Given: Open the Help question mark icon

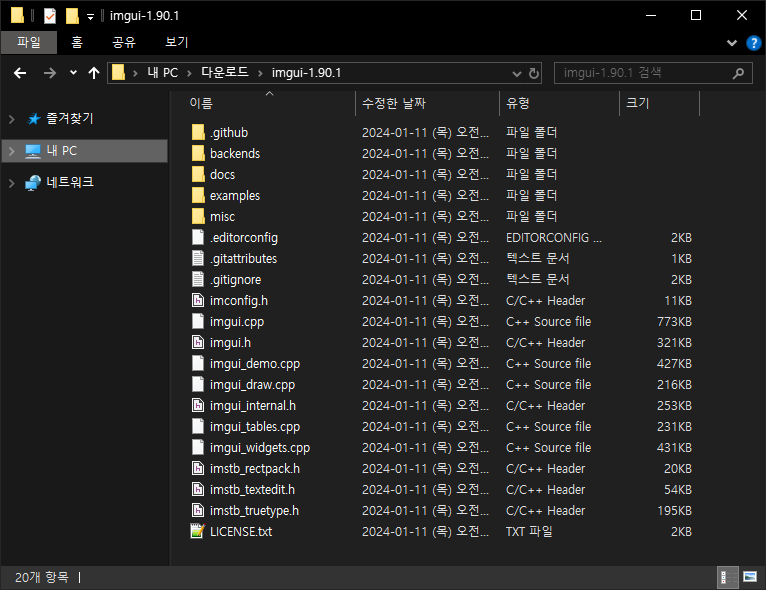Looking at the screenshot, I should click(754, 43).
